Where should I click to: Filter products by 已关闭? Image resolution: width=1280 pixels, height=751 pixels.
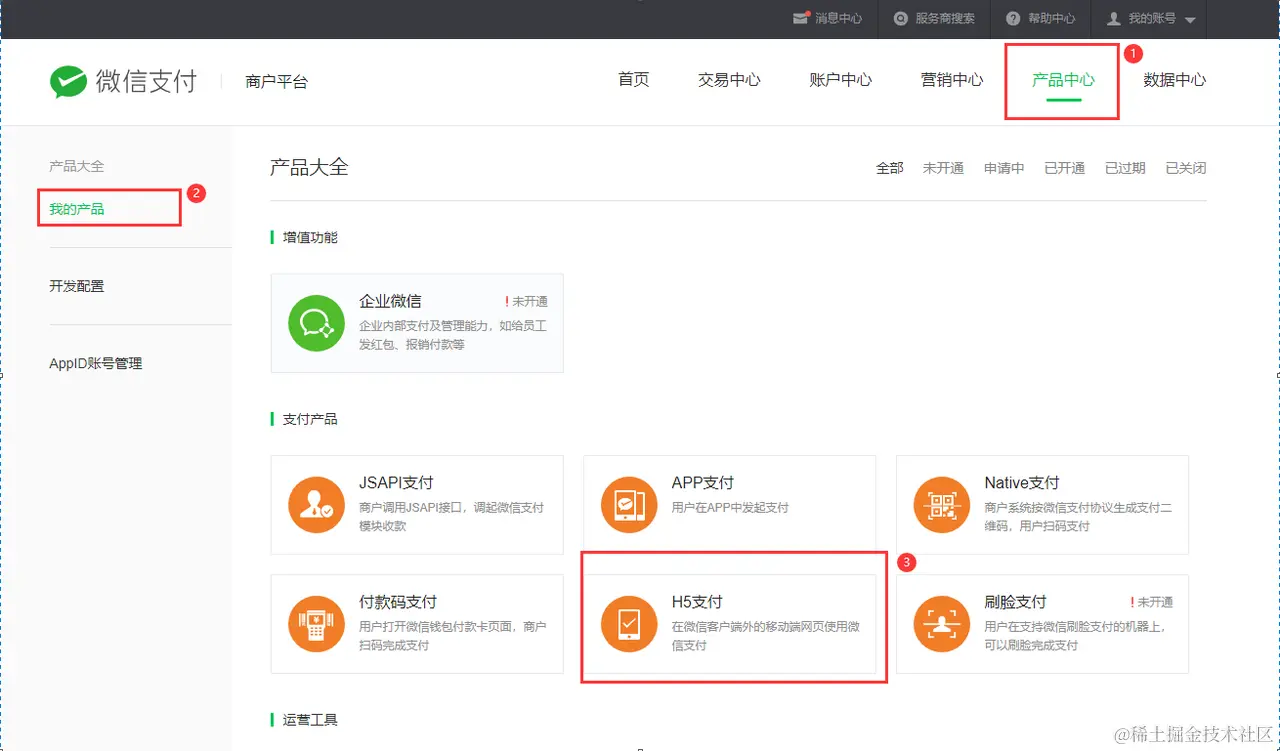(x=1186, y=168)
